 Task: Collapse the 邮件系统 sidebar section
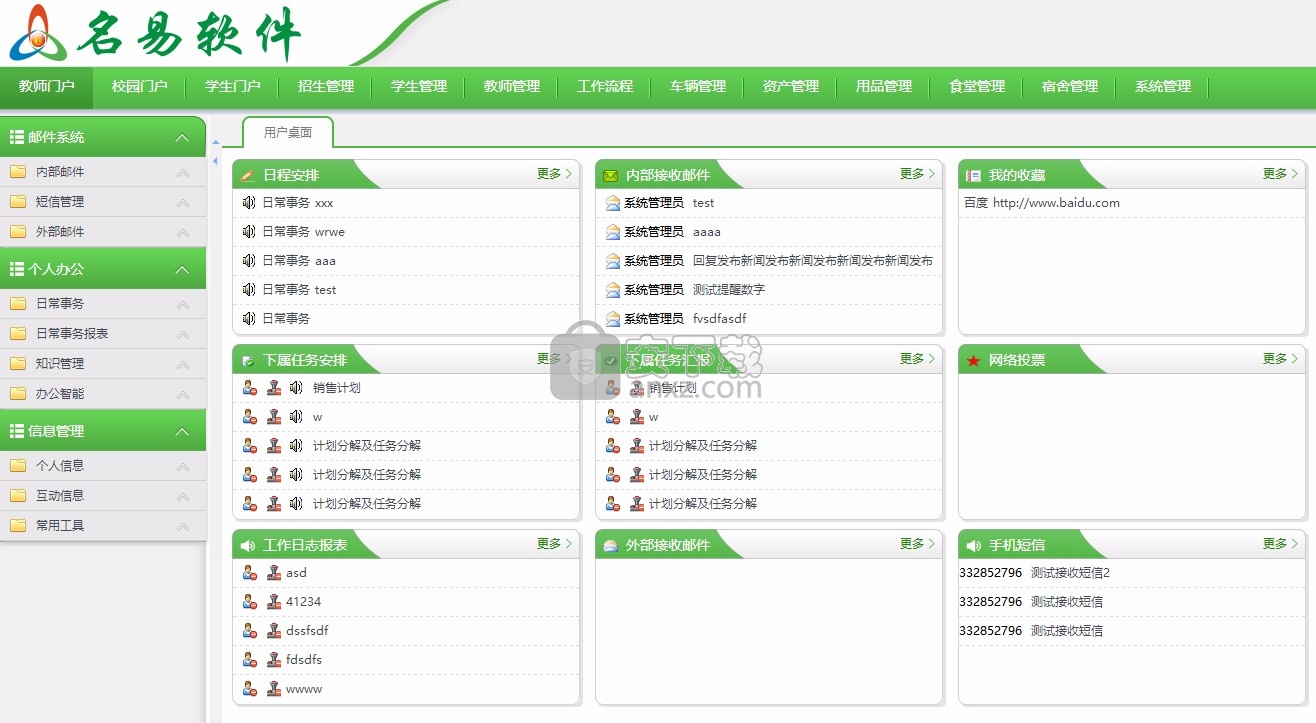182,137
